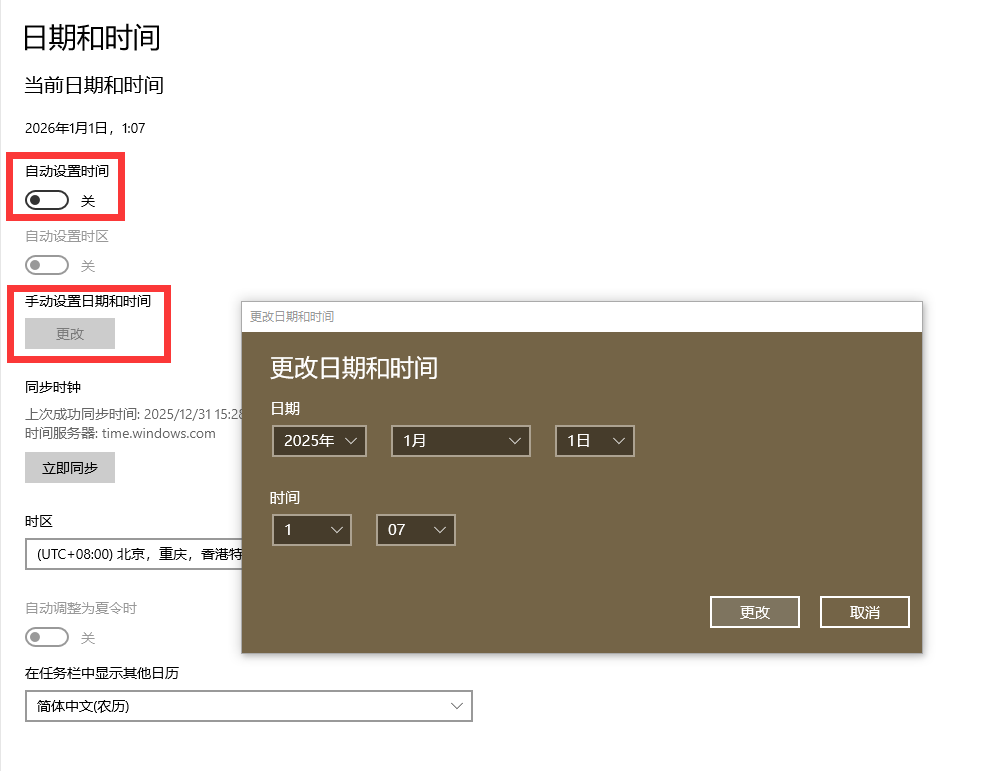This screenshot has width=1003, height=771.
Task: Open the 2025年 year dropdown
Action: [x=319, y=441]
